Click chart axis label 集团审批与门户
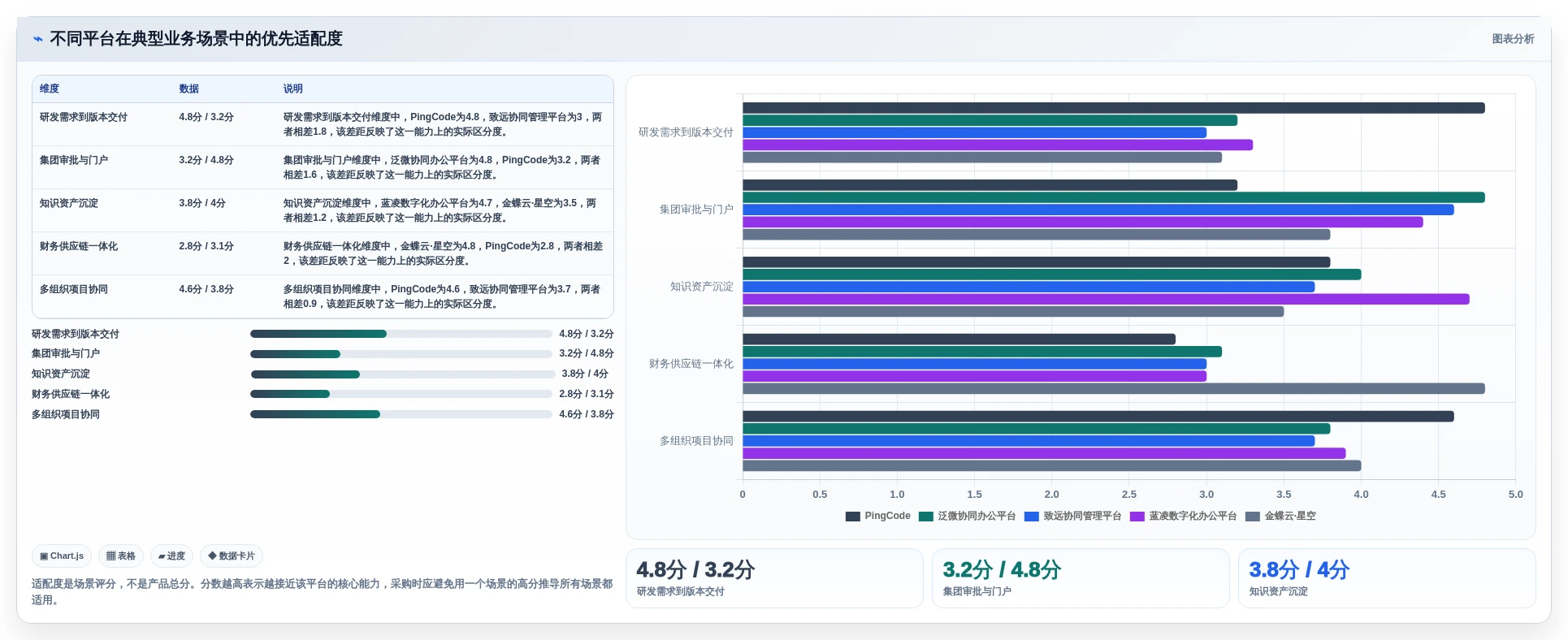 tap(696, 210)
